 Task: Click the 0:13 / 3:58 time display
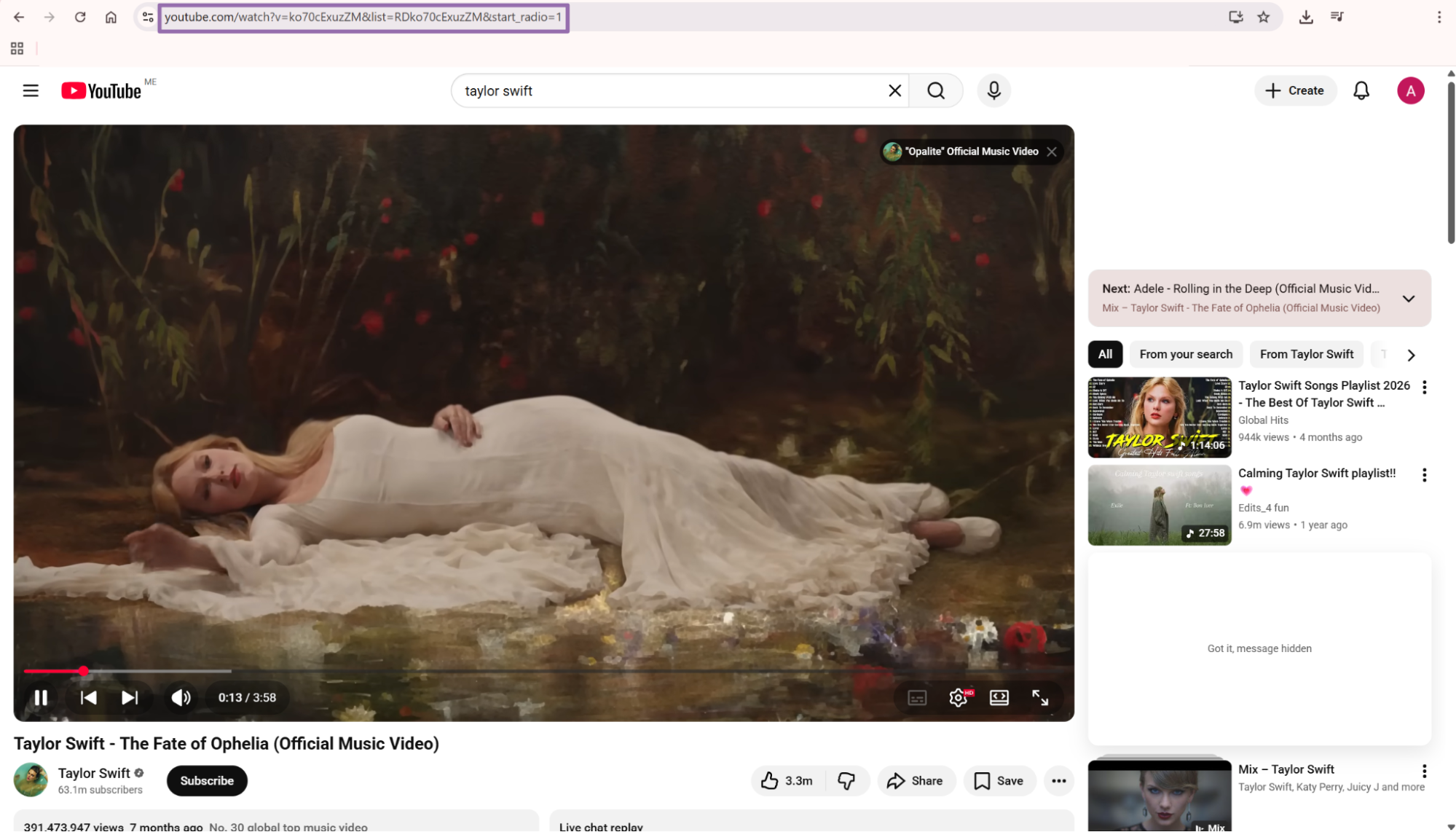[247, 697]
